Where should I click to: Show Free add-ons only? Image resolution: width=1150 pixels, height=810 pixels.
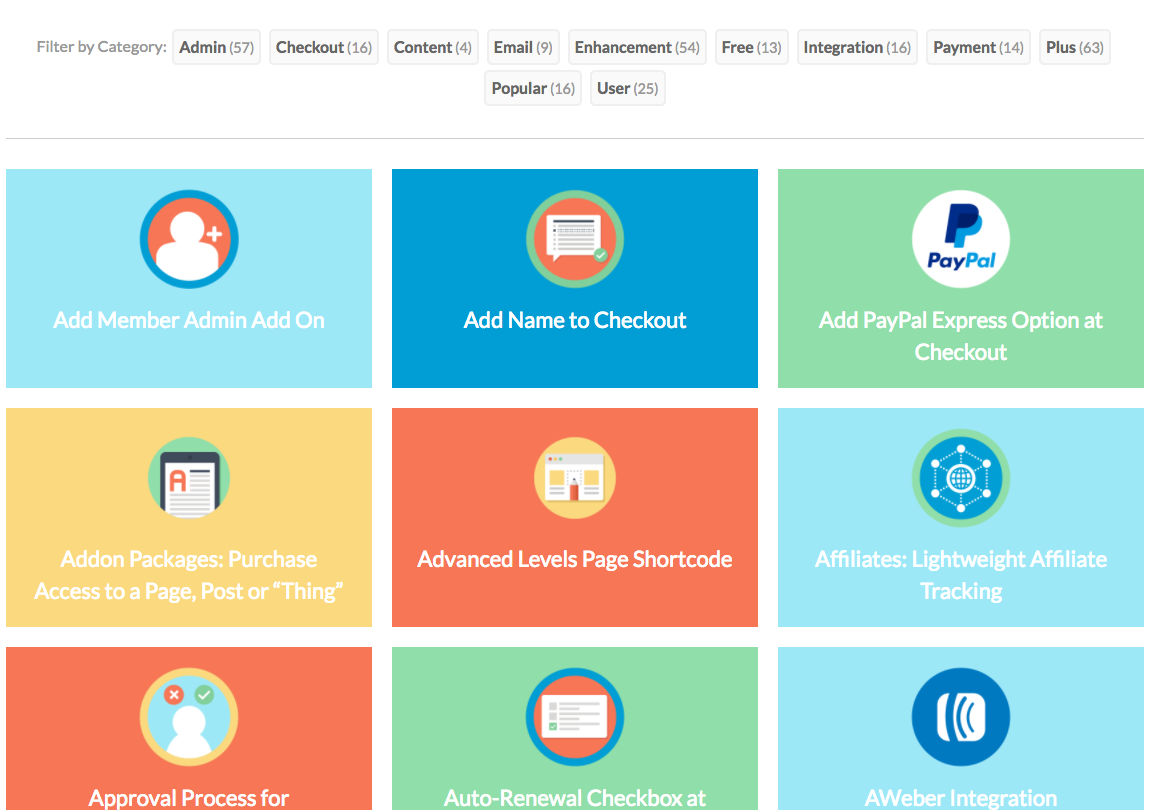(x=751, y=47)
